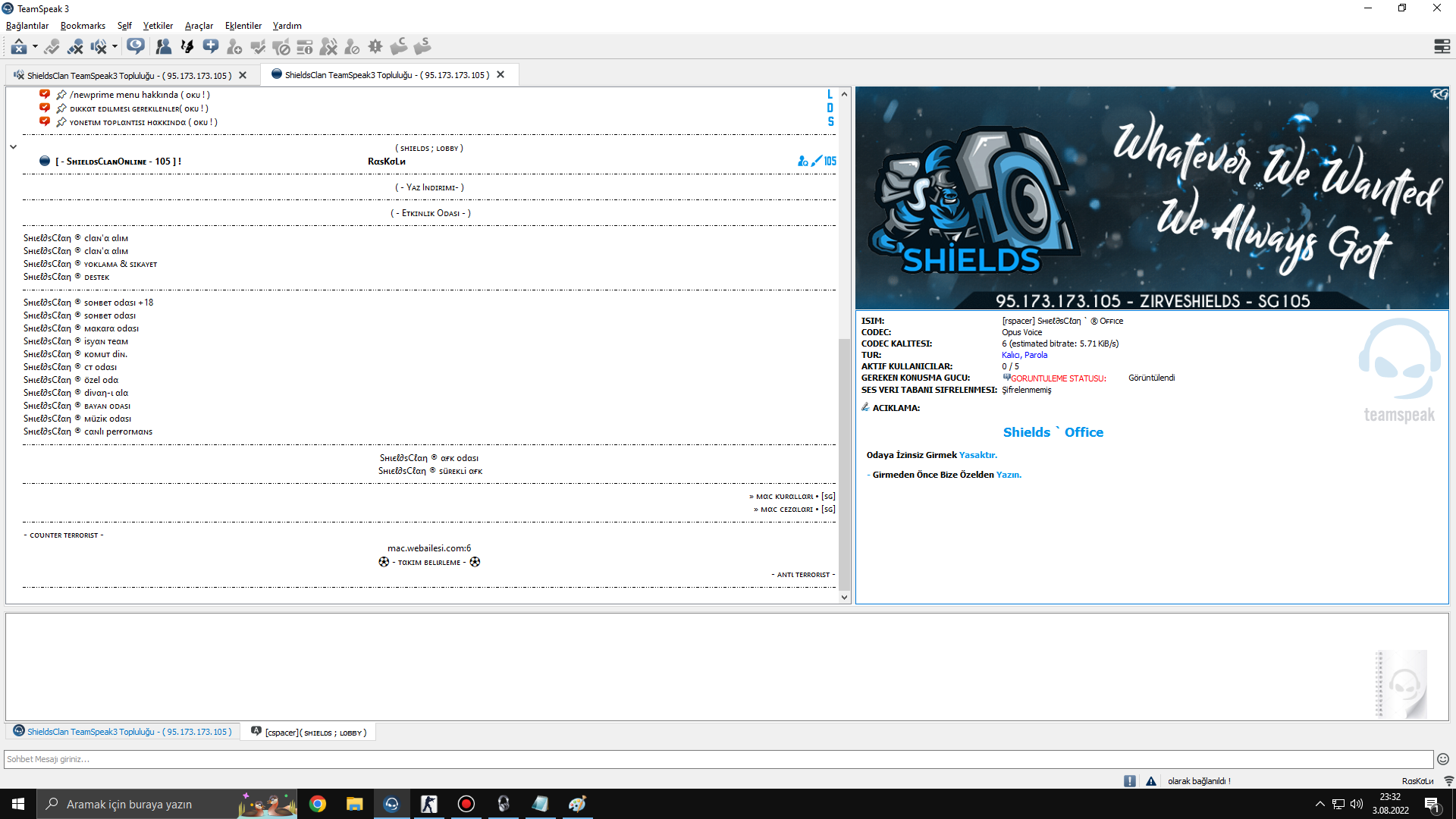Select the takım belirleme channel
The width and height of the screenshot is (1456, 819).
pos(429,562)
